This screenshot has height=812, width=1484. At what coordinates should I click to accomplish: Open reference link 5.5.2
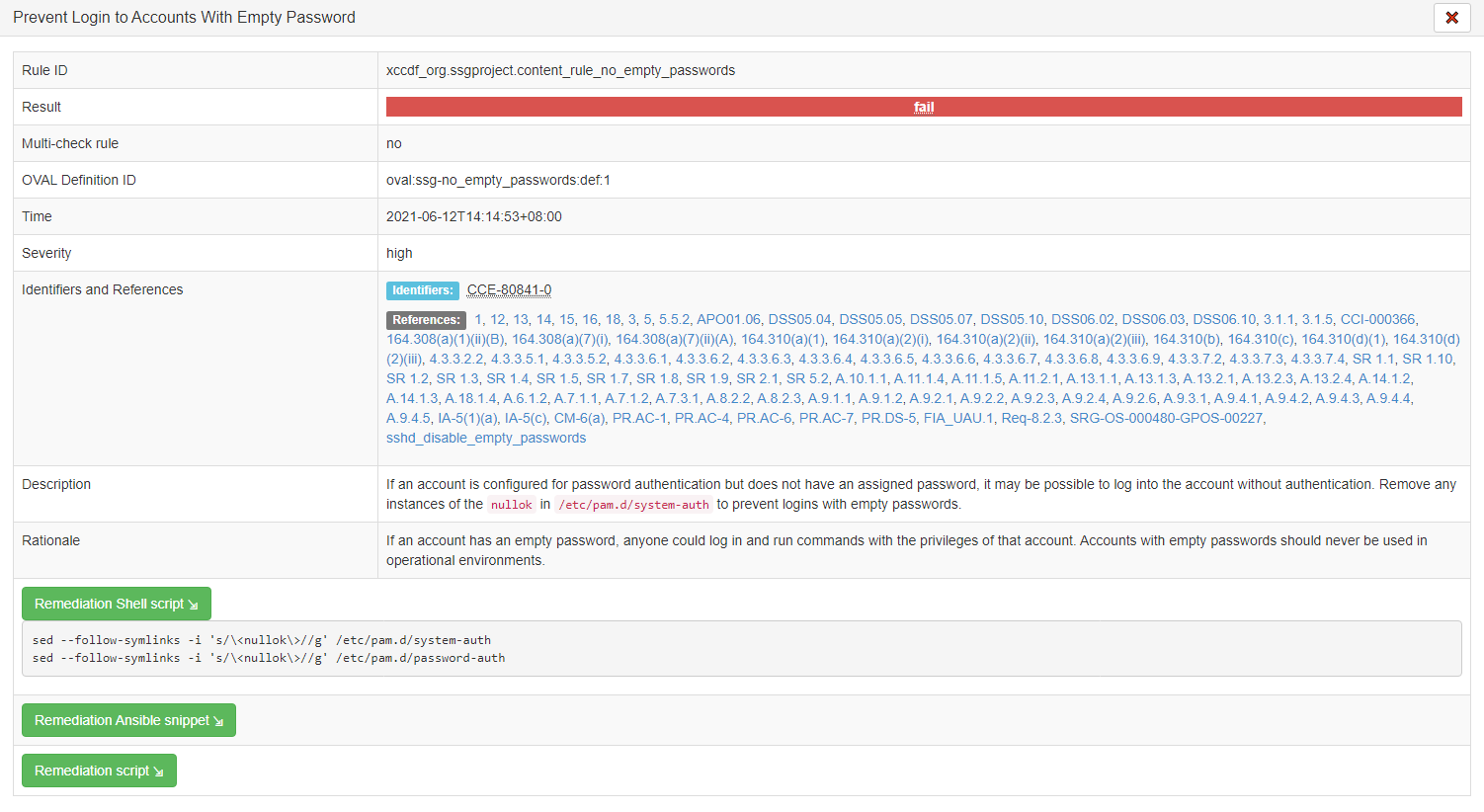coord(675,319)
